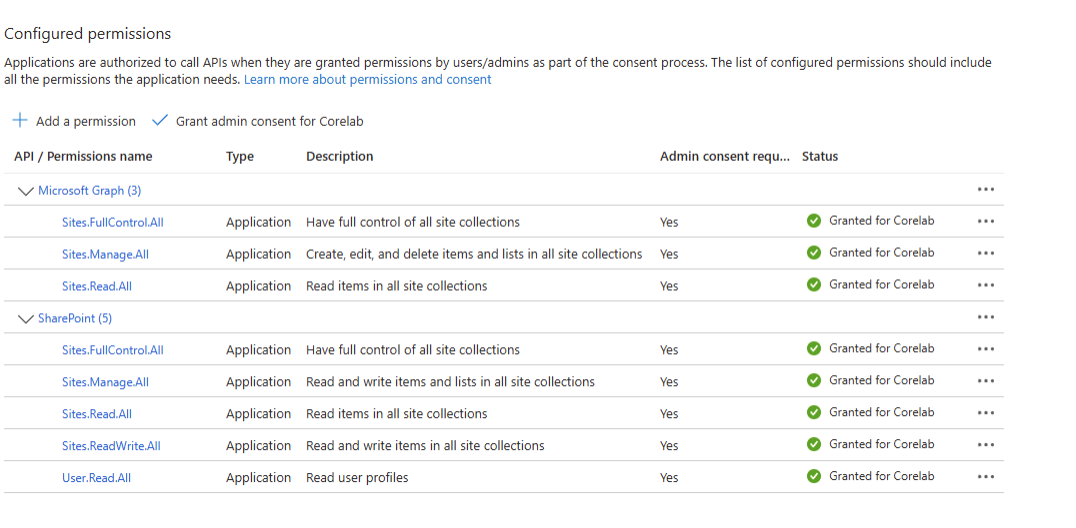The image size is (1076, 528).
Task: Open ellipsis menu for SharePoint group row
Action: tap(986, 318)
